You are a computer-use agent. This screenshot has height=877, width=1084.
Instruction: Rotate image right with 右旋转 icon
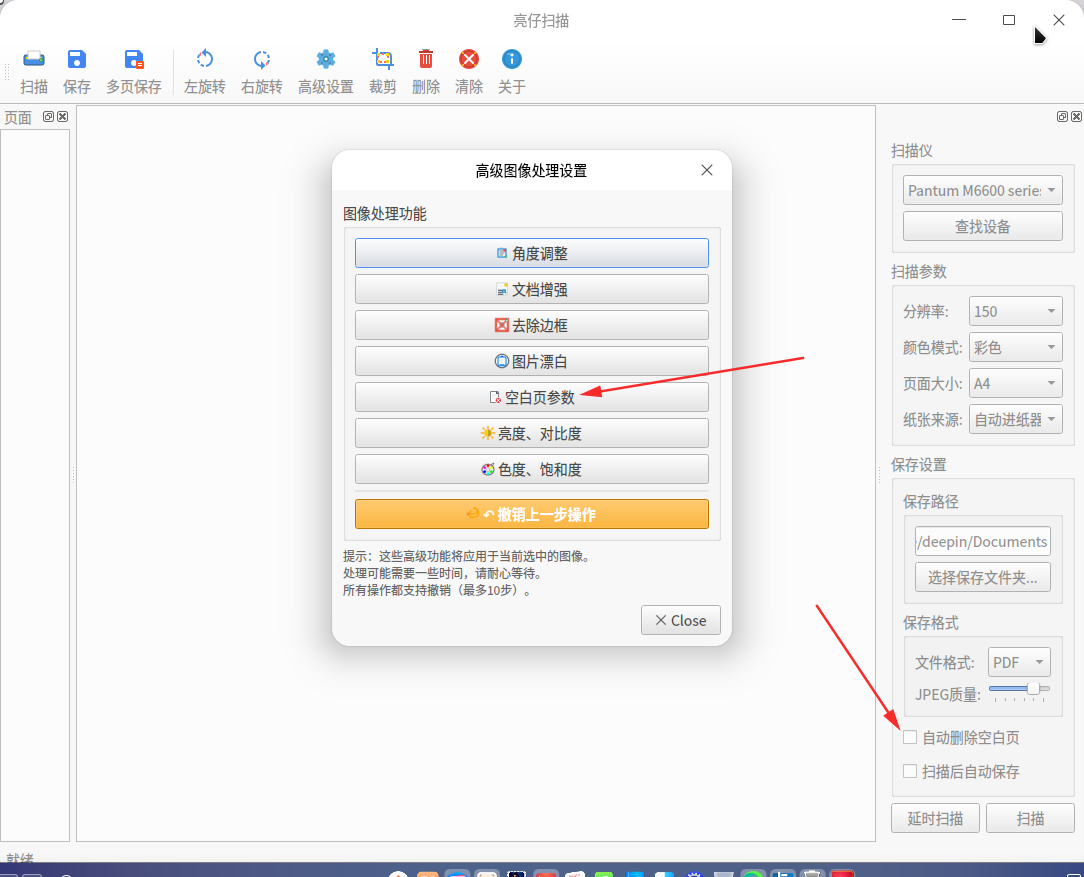click(261, 59)
